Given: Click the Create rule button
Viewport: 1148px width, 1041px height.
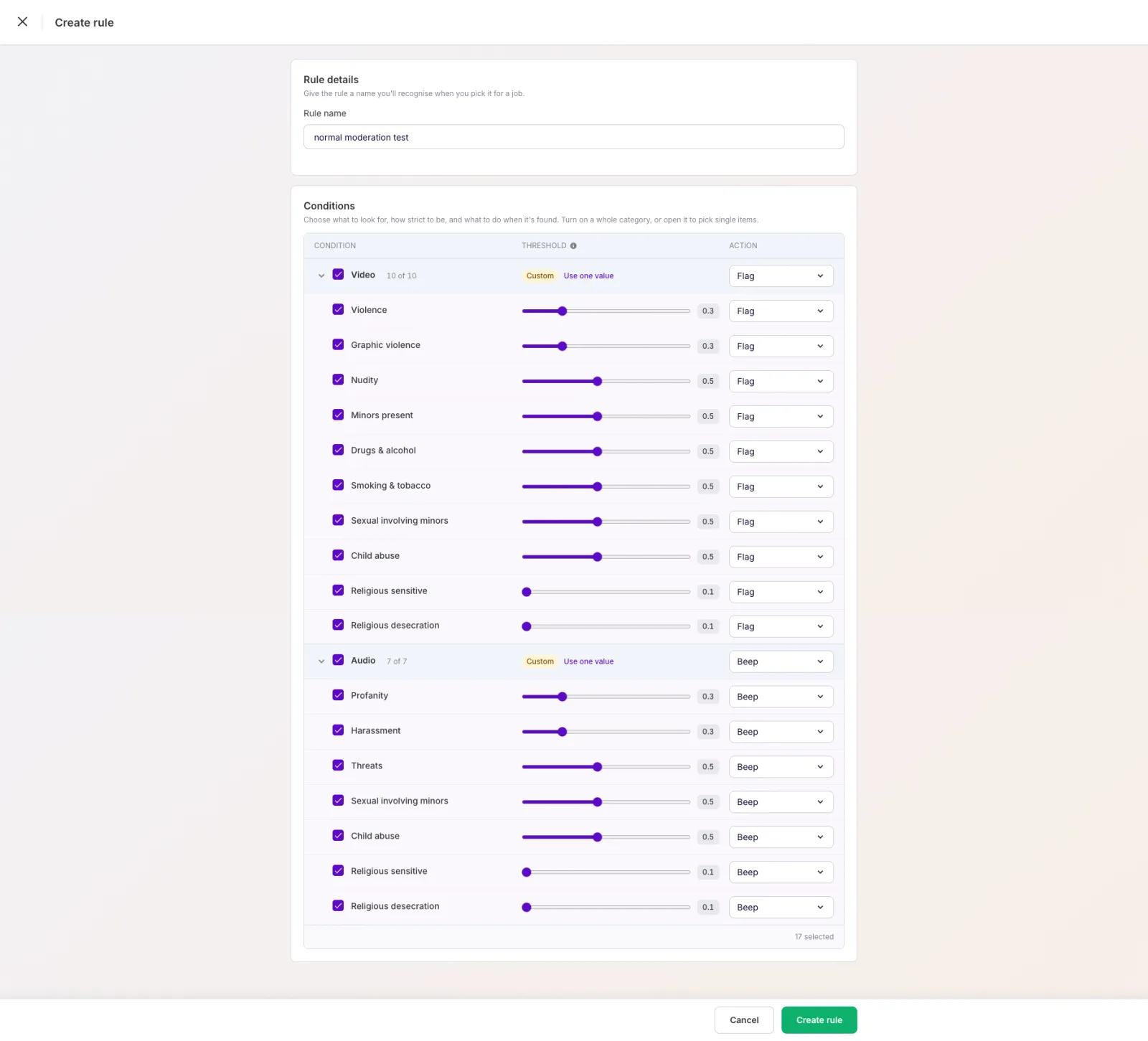Looking at the screenshot, I should click(x=819, y=1021).
